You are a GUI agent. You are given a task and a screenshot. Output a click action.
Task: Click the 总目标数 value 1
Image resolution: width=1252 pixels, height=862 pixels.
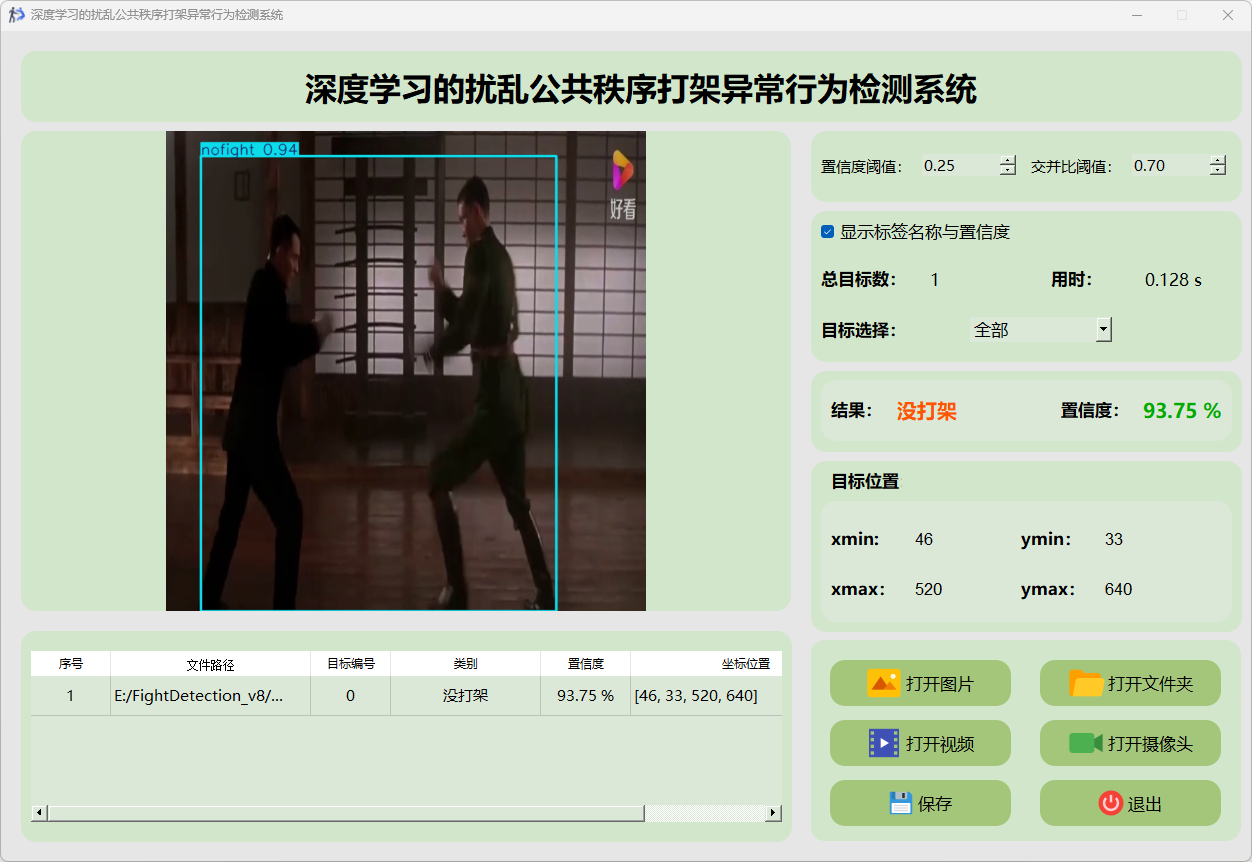935,280
